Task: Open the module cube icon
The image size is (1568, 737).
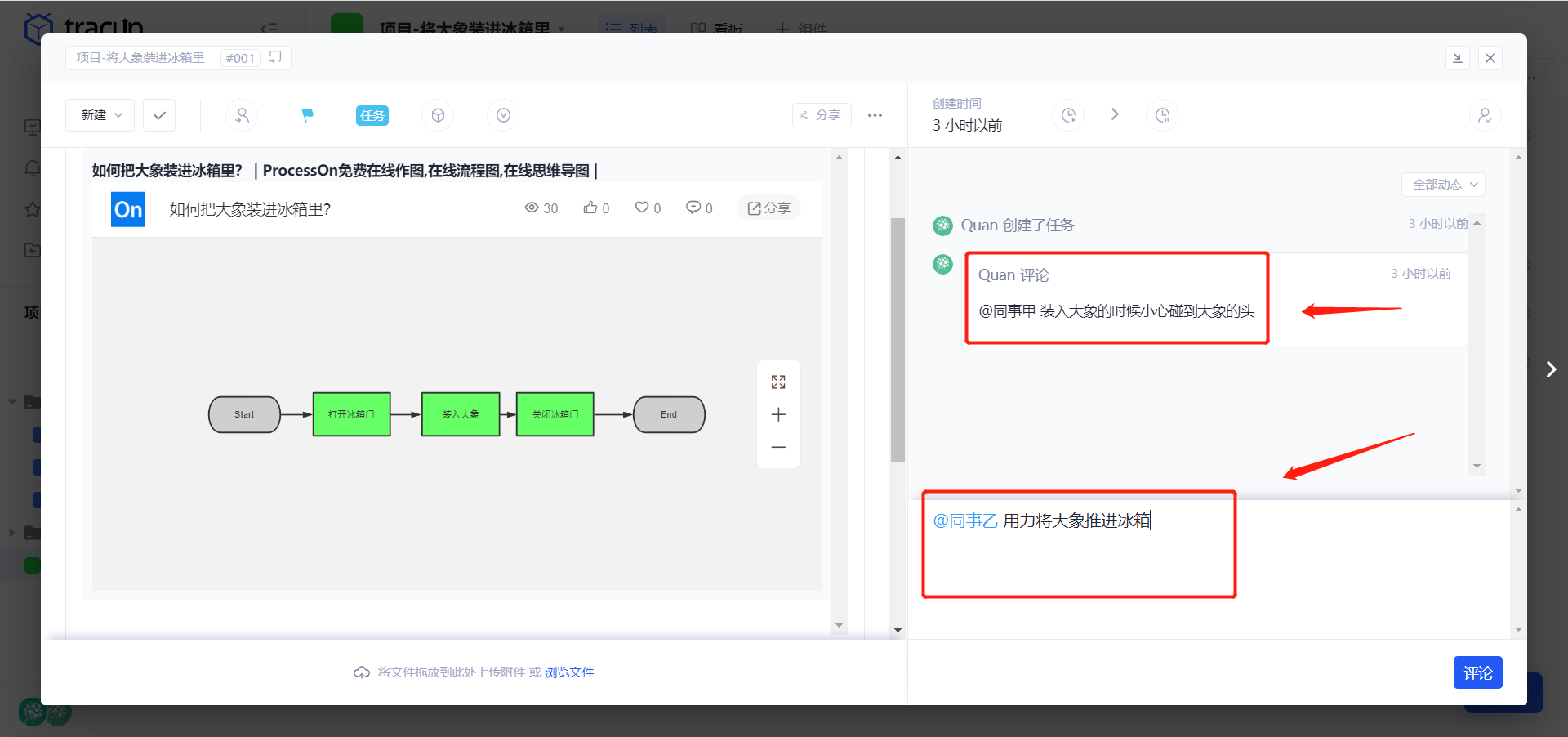Action: (x=438, y=115)
